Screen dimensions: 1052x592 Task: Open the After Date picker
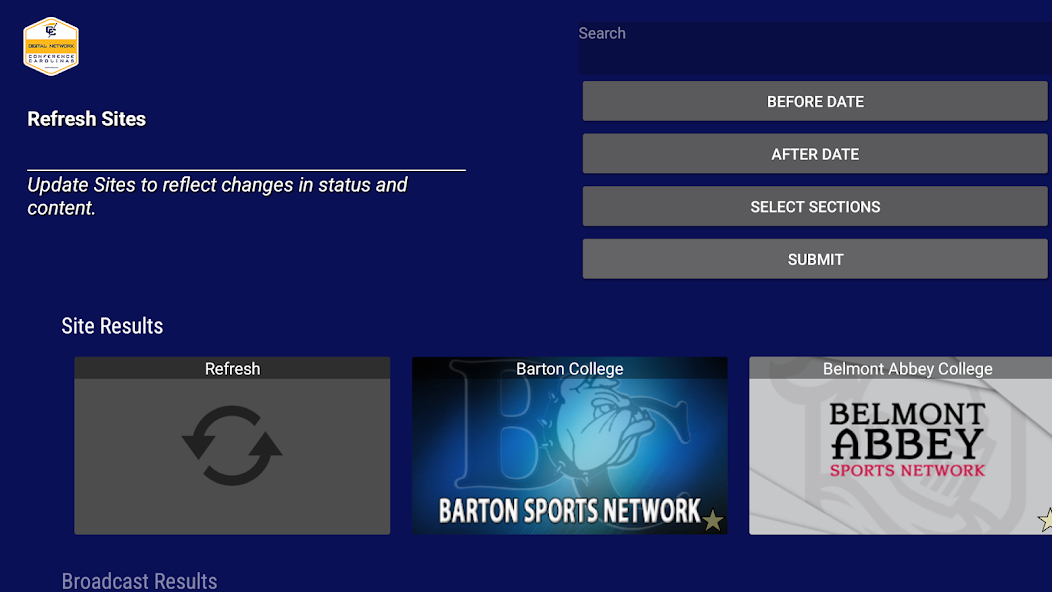tap(815, 154)
